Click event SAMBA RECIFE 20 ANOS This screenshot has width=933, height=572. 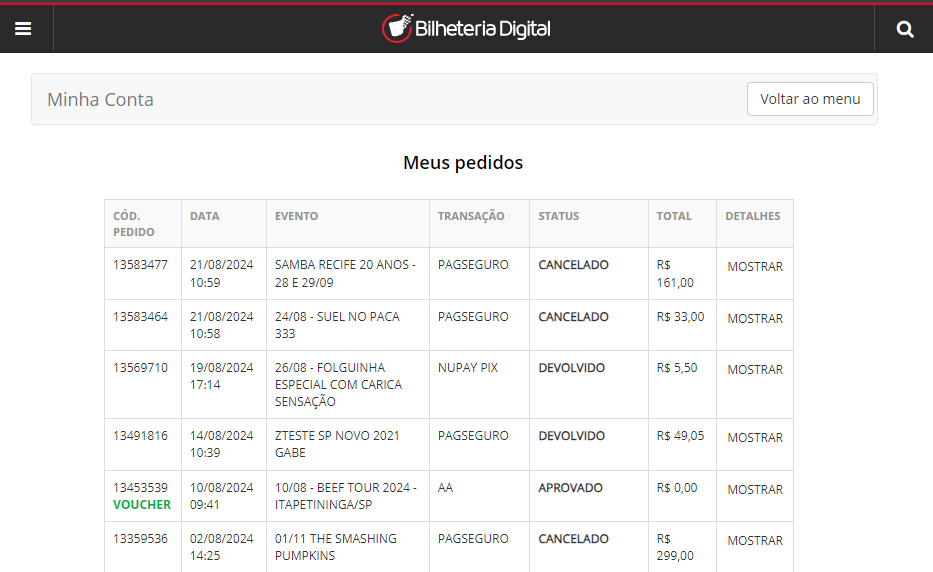pos(345,273)
